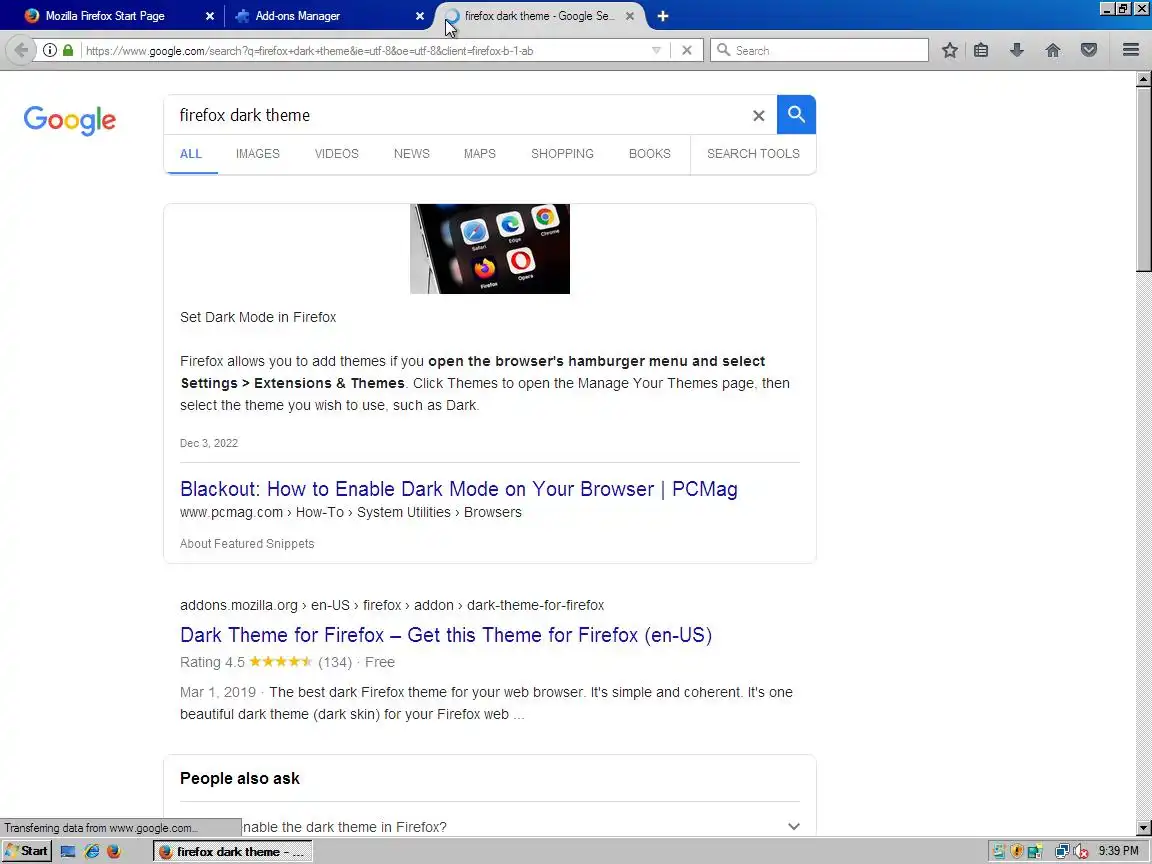Switch to NEWS results
The height and width of the screenshot is (864, 1152).
(x=411, y=154)
